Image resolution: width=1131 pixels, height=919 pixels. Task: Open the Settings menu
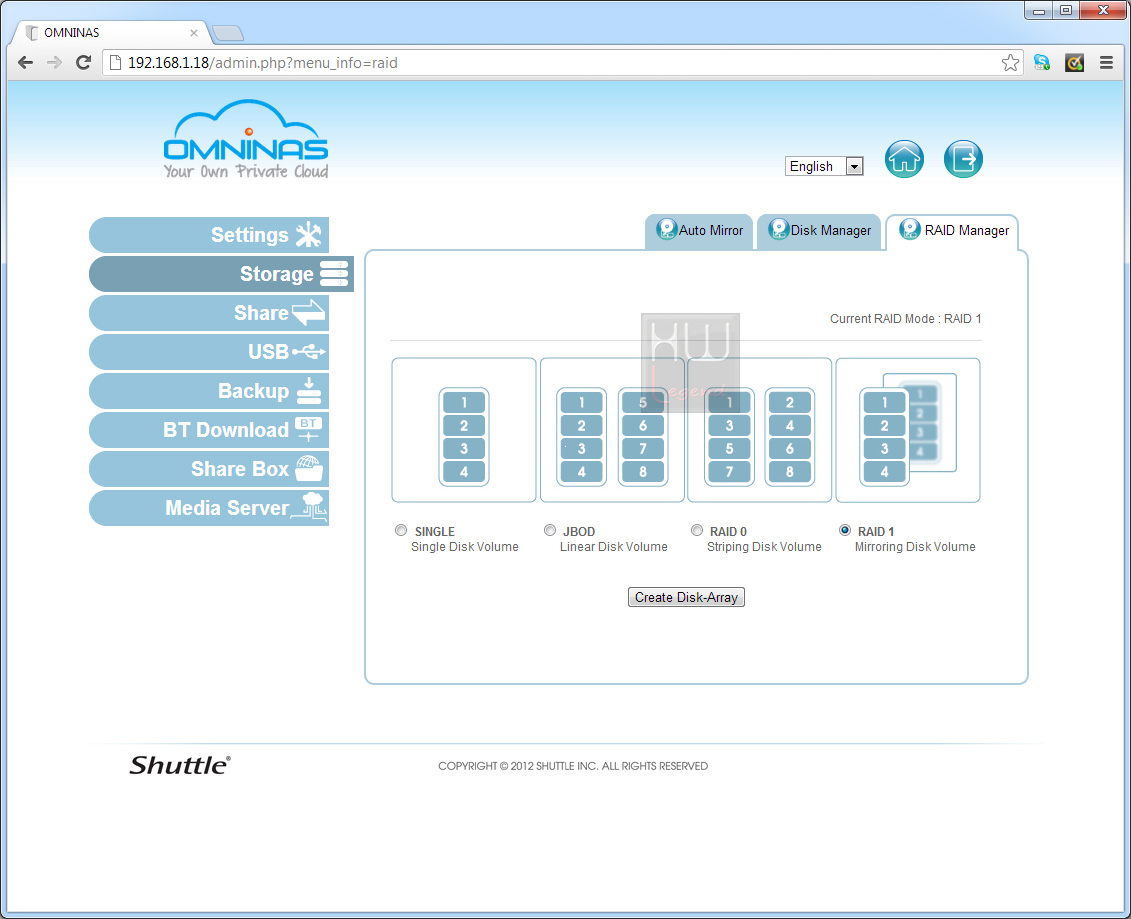[209, 235]
